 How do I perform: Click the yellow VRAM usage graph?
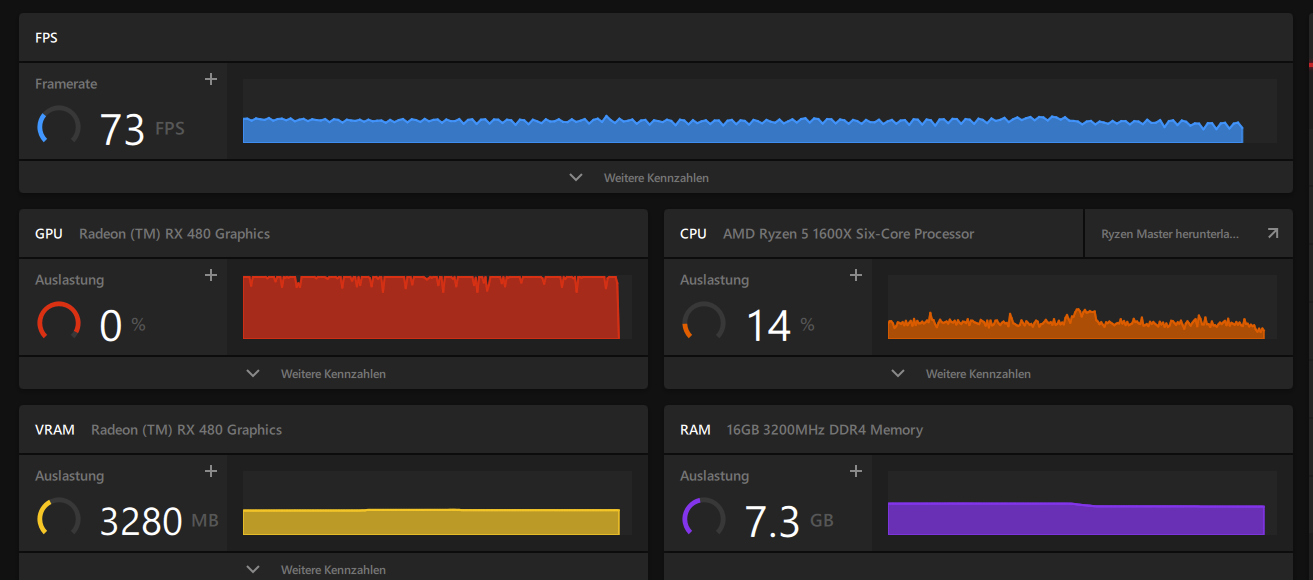(x=437, y=503)
